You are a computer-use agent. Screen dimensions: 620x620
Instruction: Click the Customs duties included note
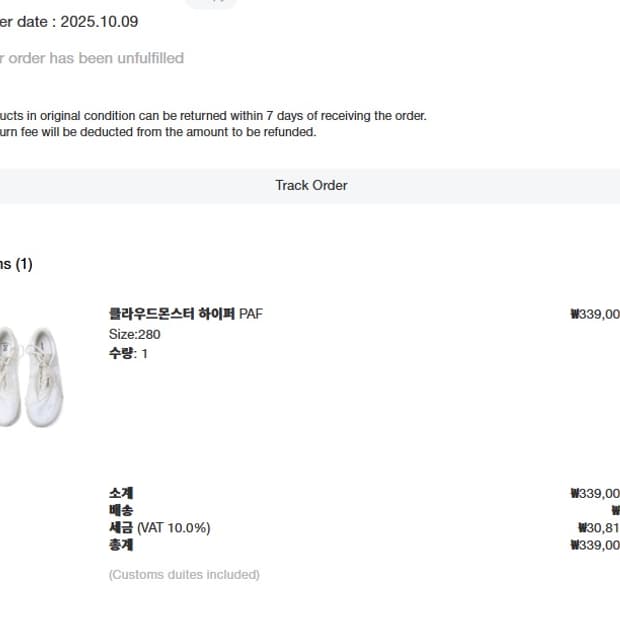pyautogui.click(x=184, y=575)
